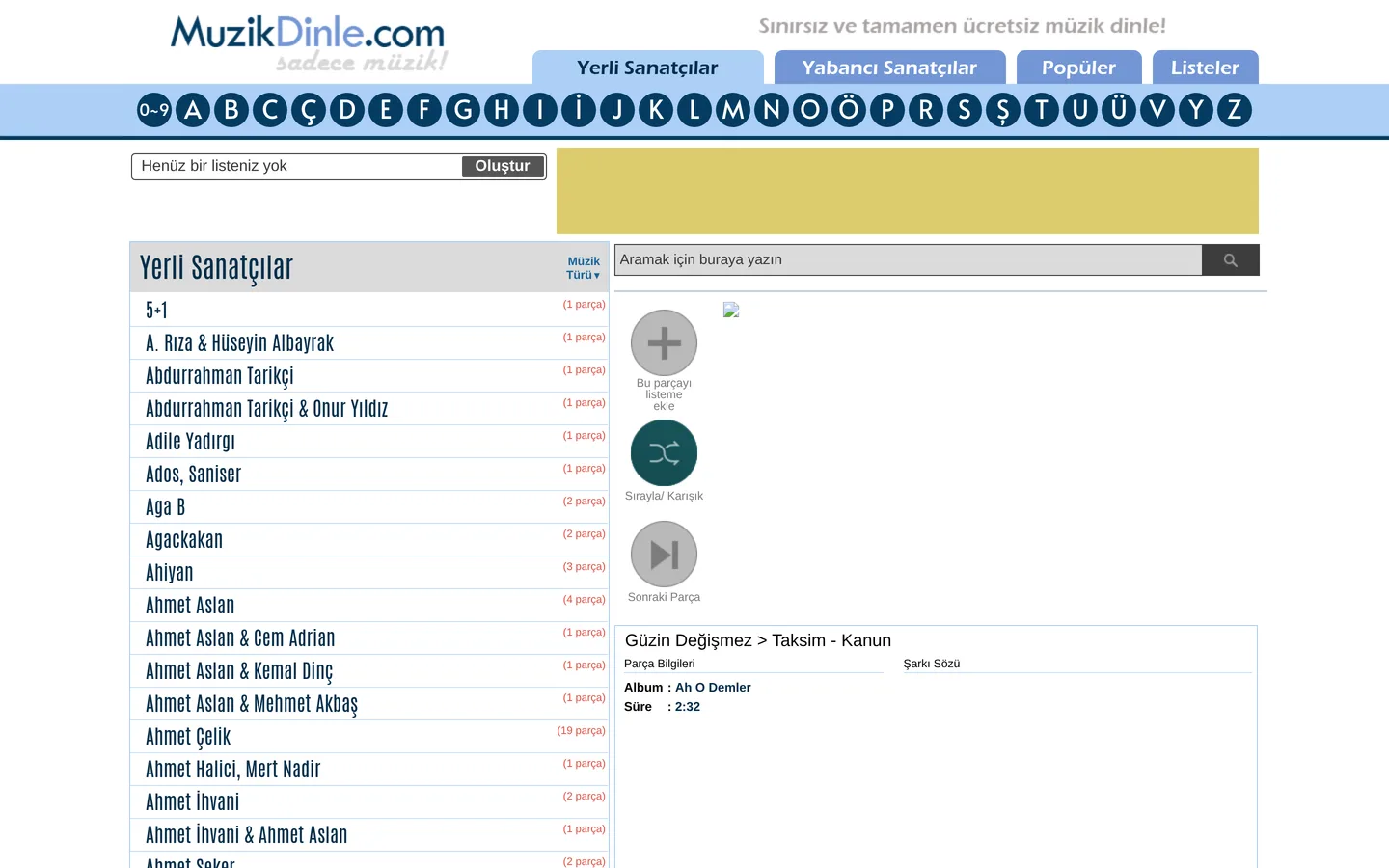Filter artists by letter M
The height and width of the screenshot is (868, 1389).
coord(733,110)
